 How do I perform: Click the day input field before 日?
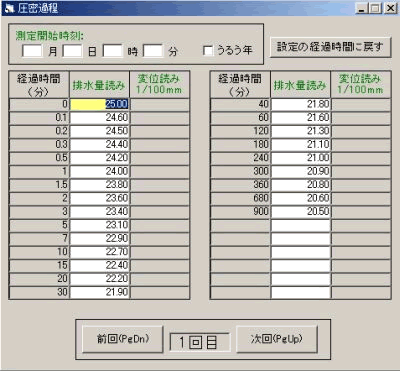tap(72, 51)
